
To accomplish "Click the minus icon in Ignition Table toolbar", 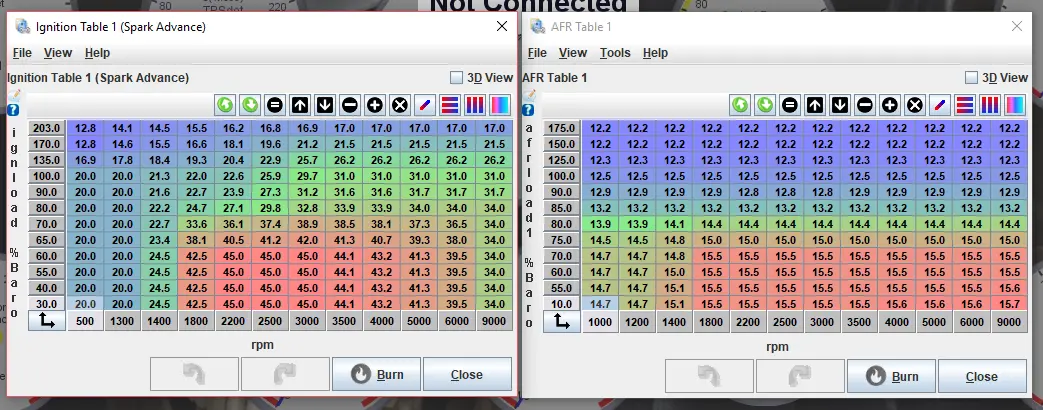I will point(350,105).
